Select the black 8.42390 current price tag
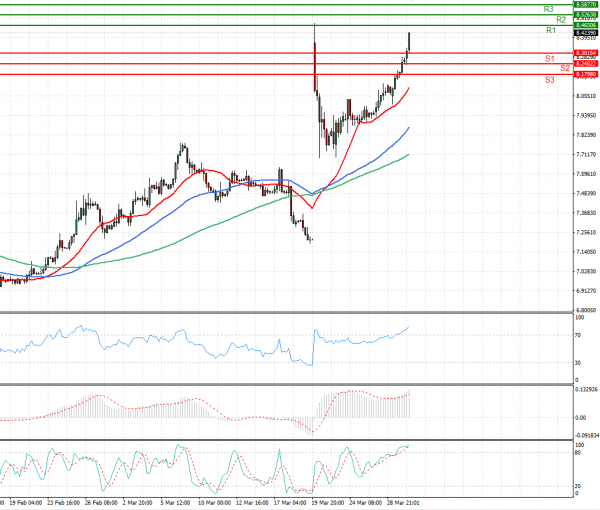 click(586, 33)
